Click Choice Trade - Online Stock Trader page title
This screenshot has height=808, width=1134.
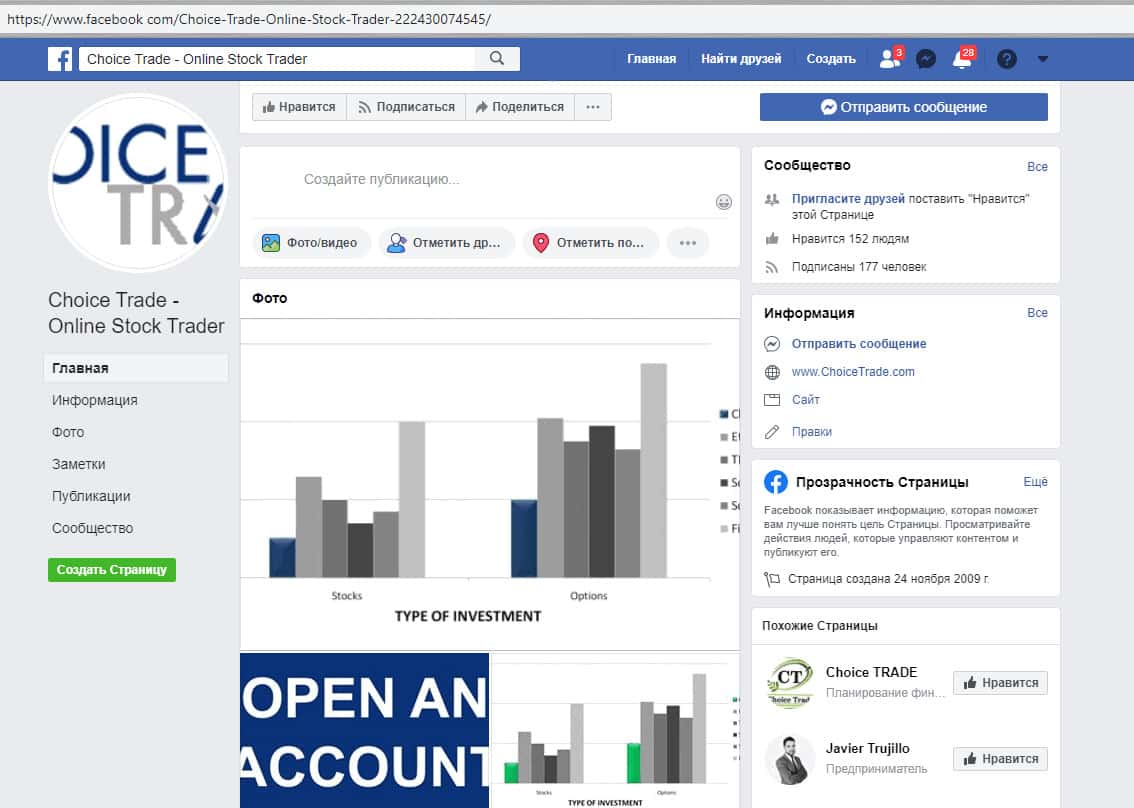pos(136,313)
